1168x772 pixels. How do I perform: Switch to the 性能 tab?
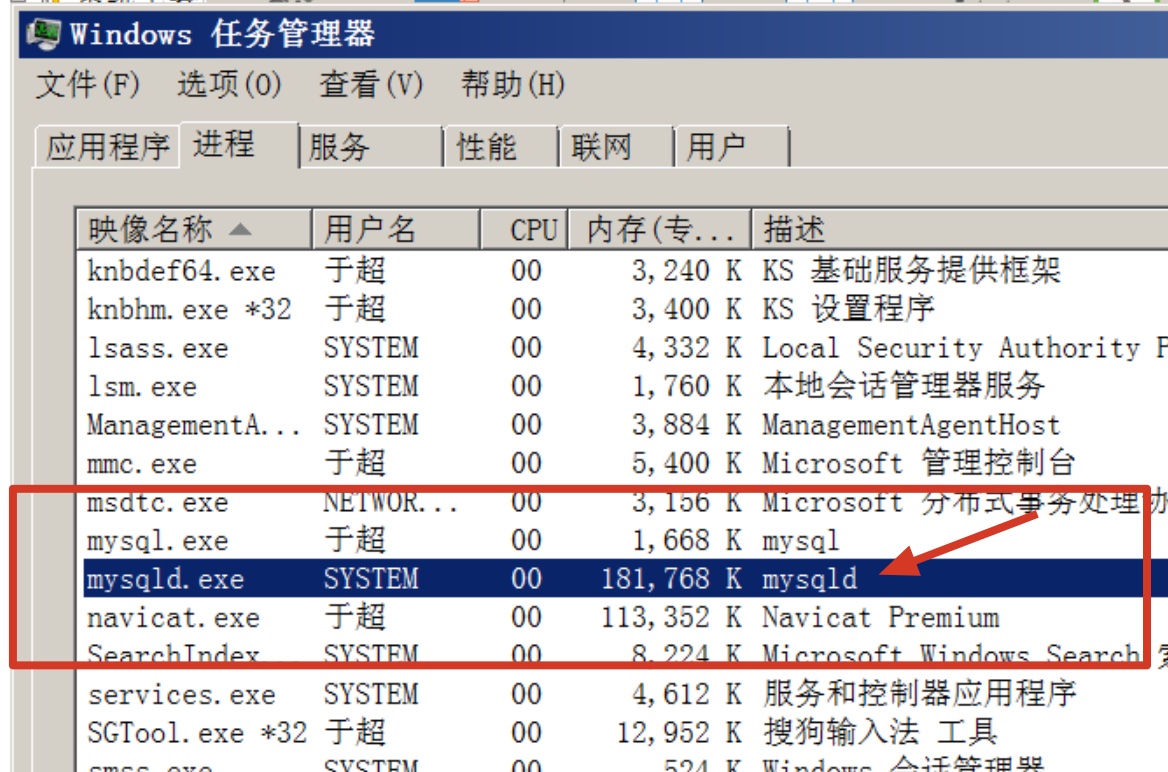pos(487,148)
